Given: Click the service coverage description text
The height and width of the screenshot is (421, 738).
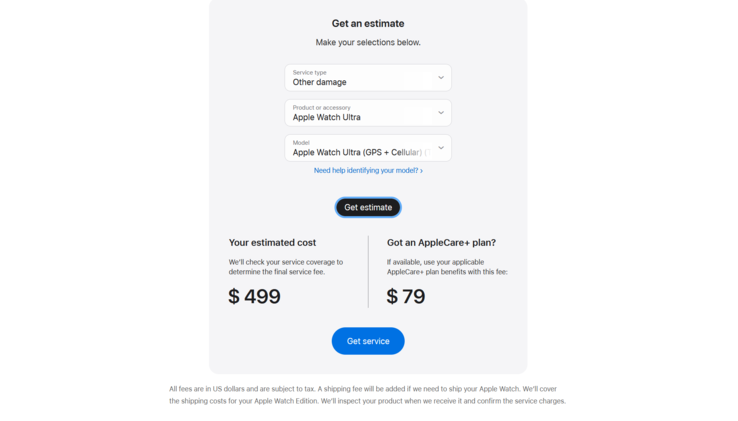Looking at the screenshot, I should 285,267.
